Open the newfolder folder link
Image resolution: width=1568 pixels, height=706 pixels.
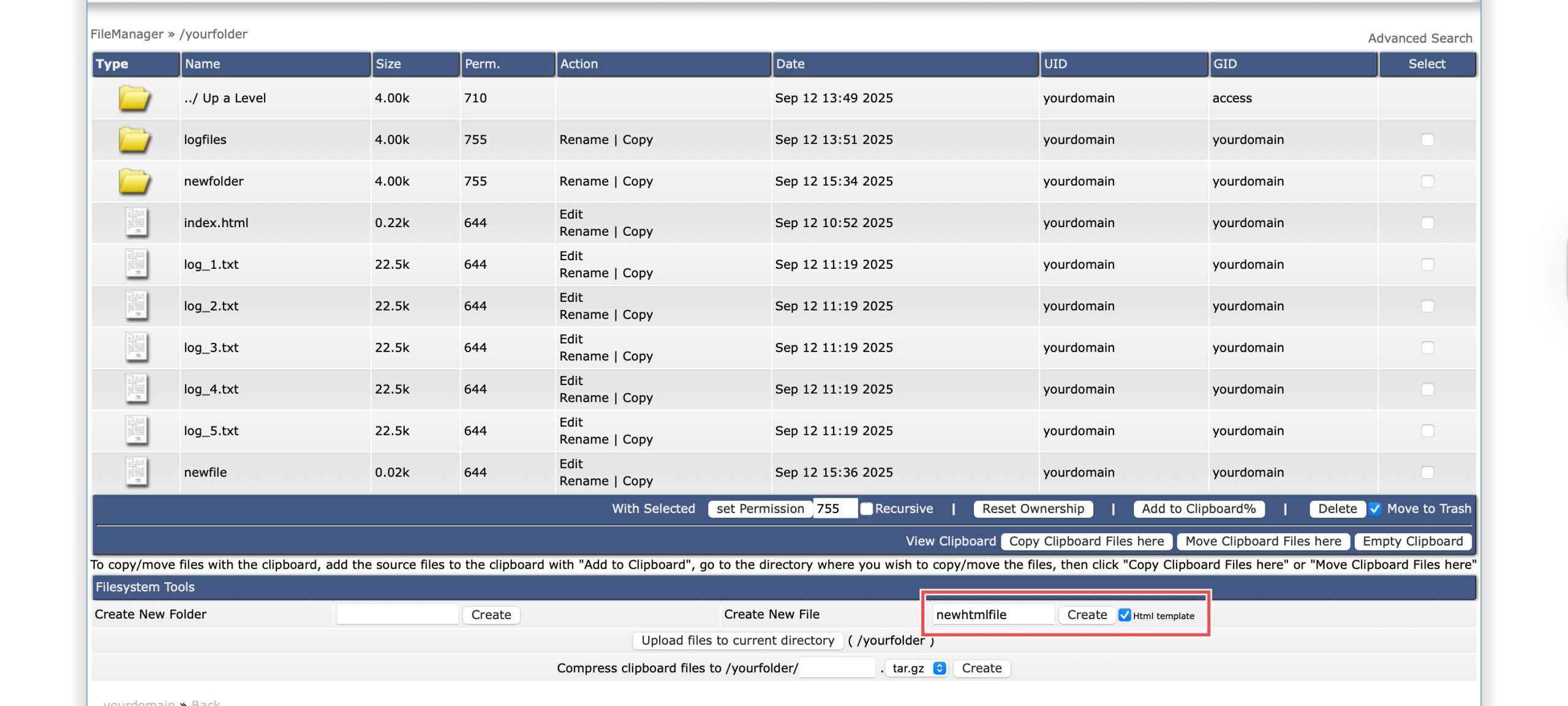[x=214, y=181]
